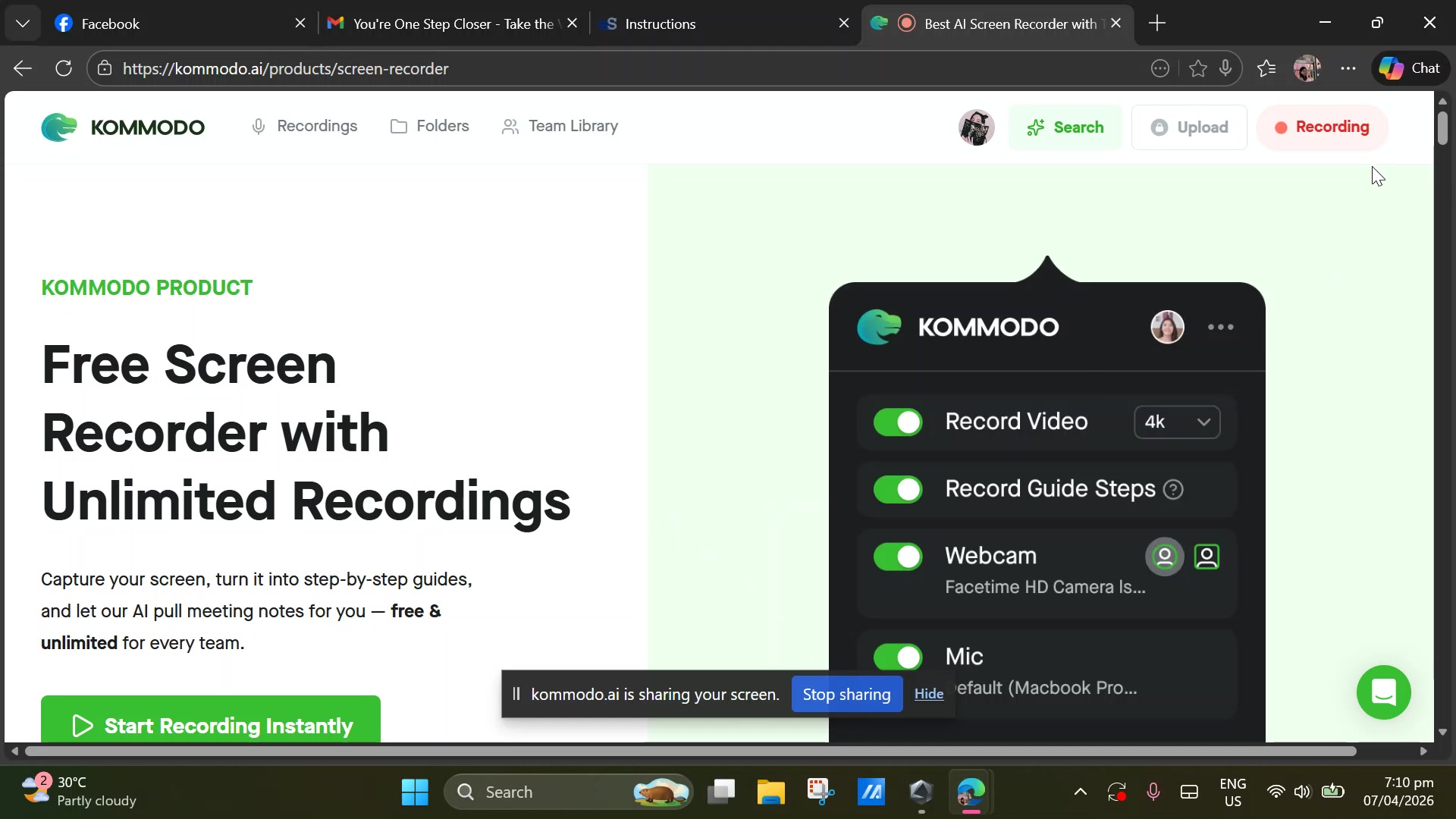Click the Kommodo logo in the header
Image resolution: width=1456 pixels, height=819 pixels.
123,127
